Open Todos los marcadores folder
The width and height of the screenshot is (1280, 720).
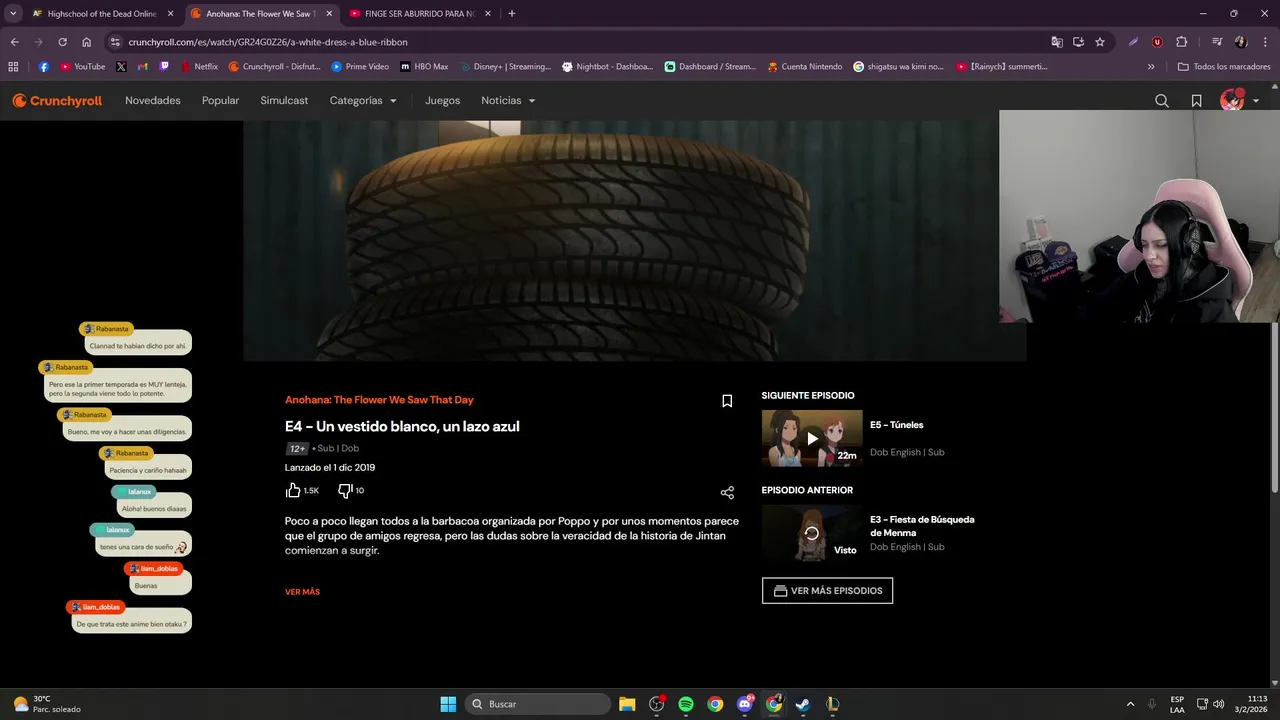[x=1224, y=67]
